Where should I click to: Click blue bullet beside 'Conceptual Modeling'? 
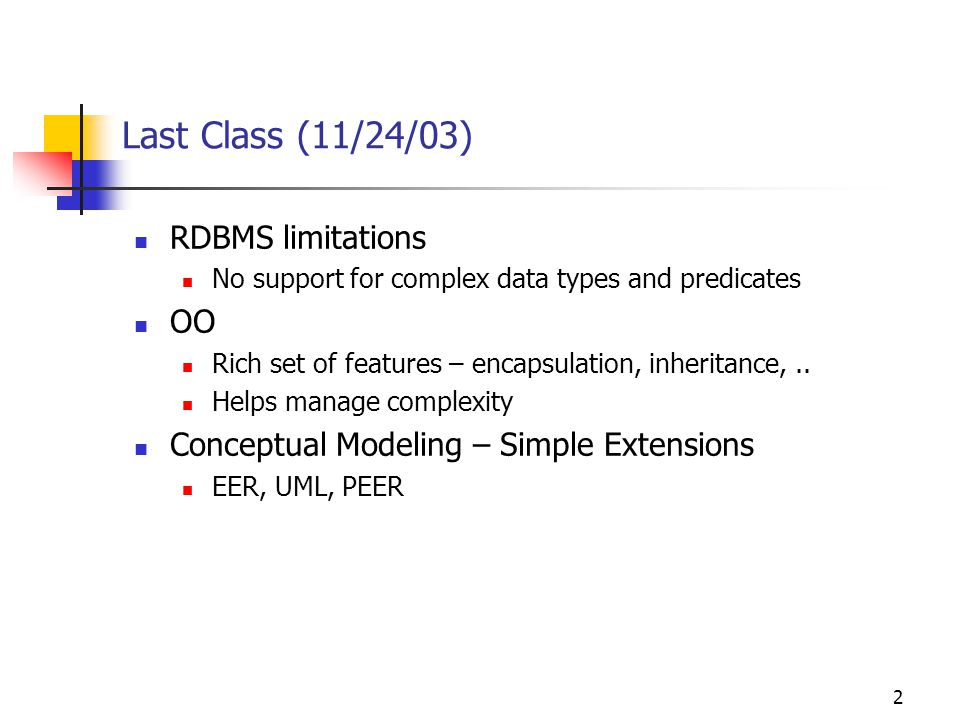[141, 449]
